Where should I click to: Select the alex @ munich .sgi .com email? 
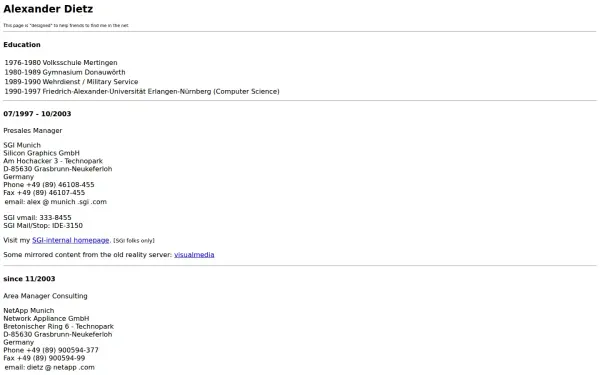pyautogui.click(x=67, y=202)
